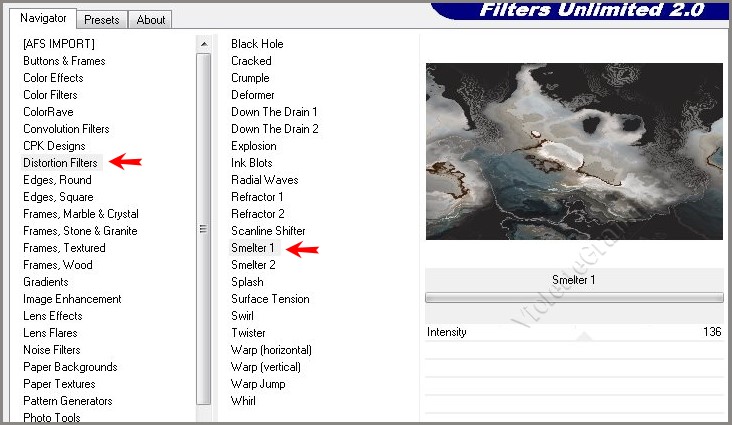Image resolution: width=732 pixels, height=425 pixels.
Task: Choose the Twister filter
Action: tap(248, 333)
